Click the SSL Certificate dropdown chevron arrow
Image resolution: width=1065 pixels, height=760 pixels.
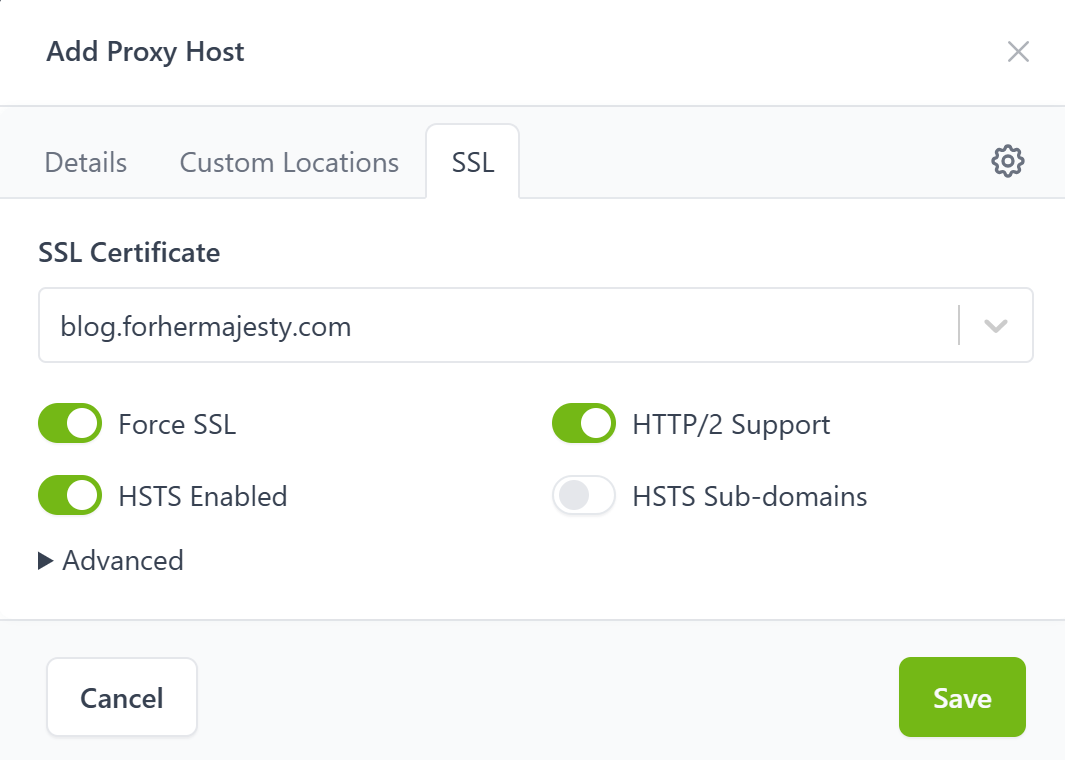[995, 326]
